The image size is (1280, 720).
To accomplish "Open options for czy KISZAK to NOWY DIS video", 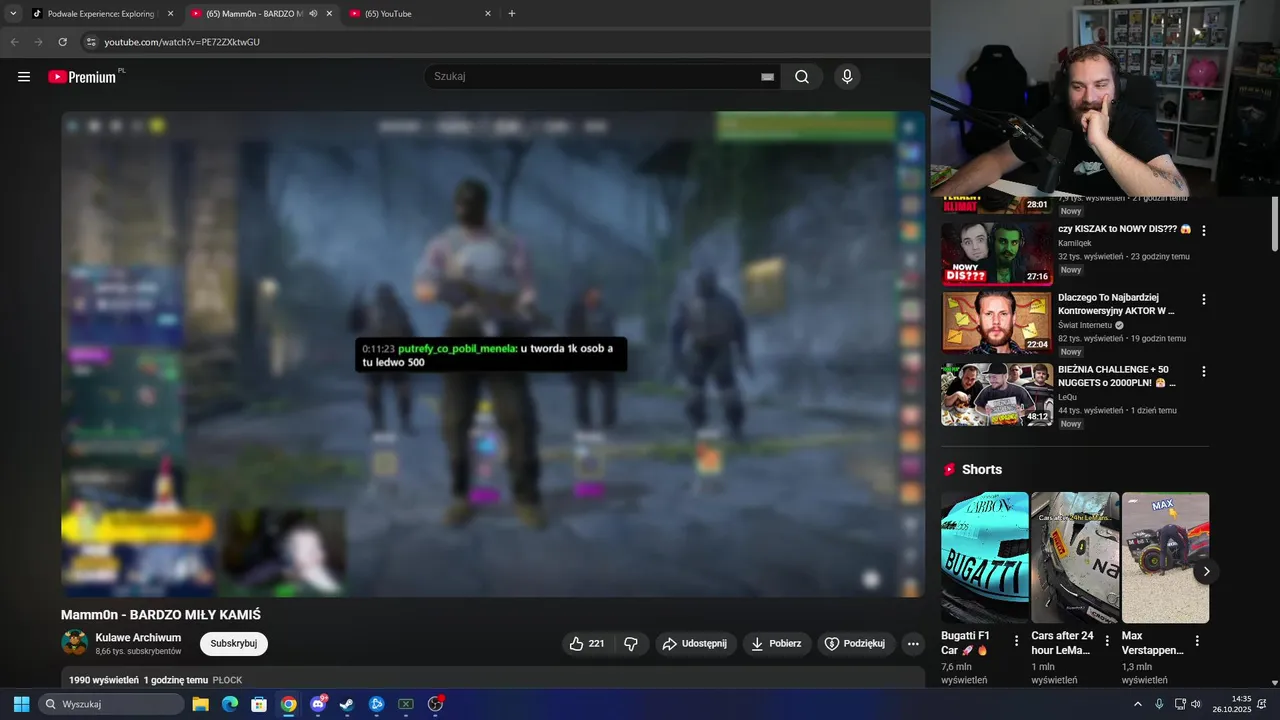I will [1204, 230].
